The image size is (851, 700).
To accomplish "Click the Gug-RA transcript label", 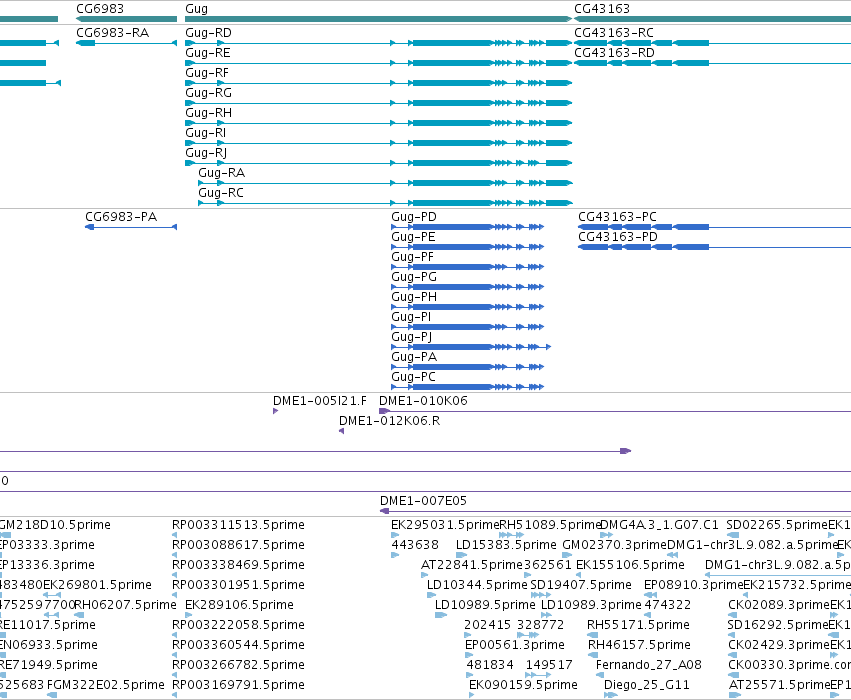I will coord(221,173).
